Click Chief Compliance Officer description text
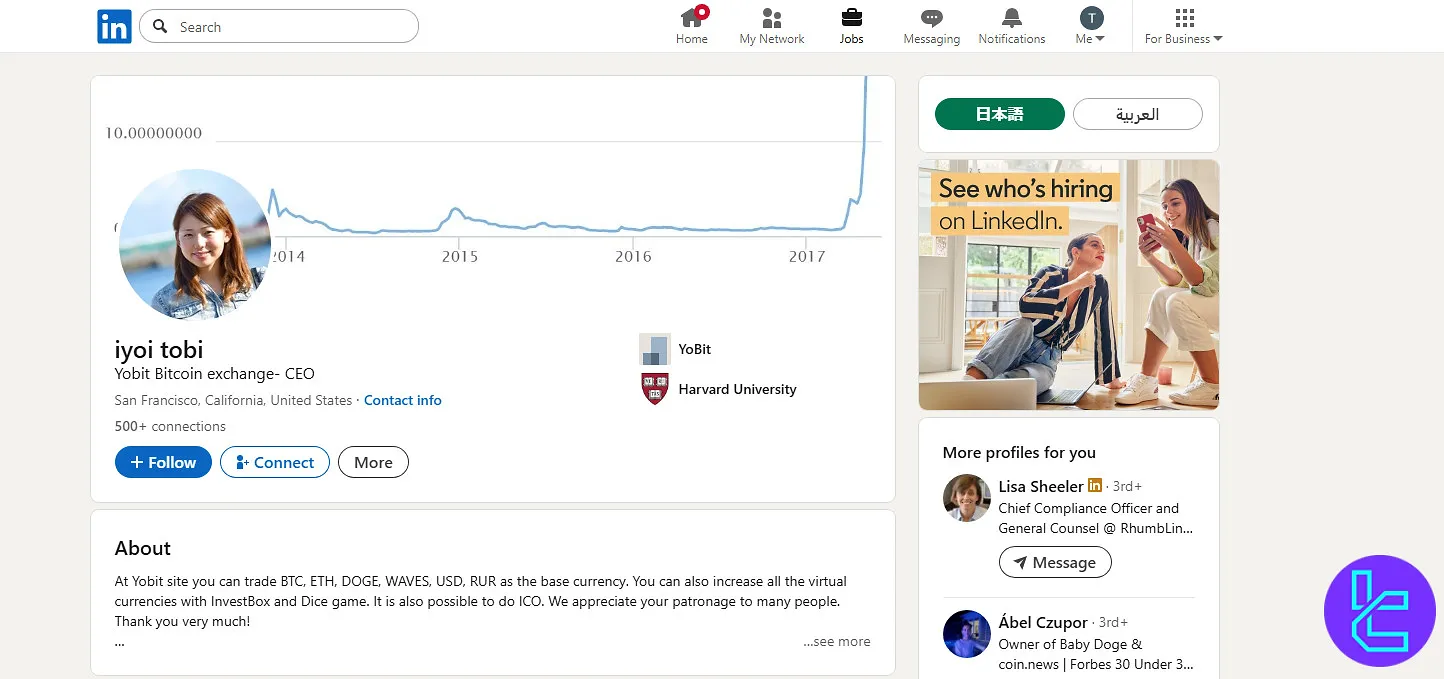The height and width of the screenshot is (679, 1444). point(1096,518)
